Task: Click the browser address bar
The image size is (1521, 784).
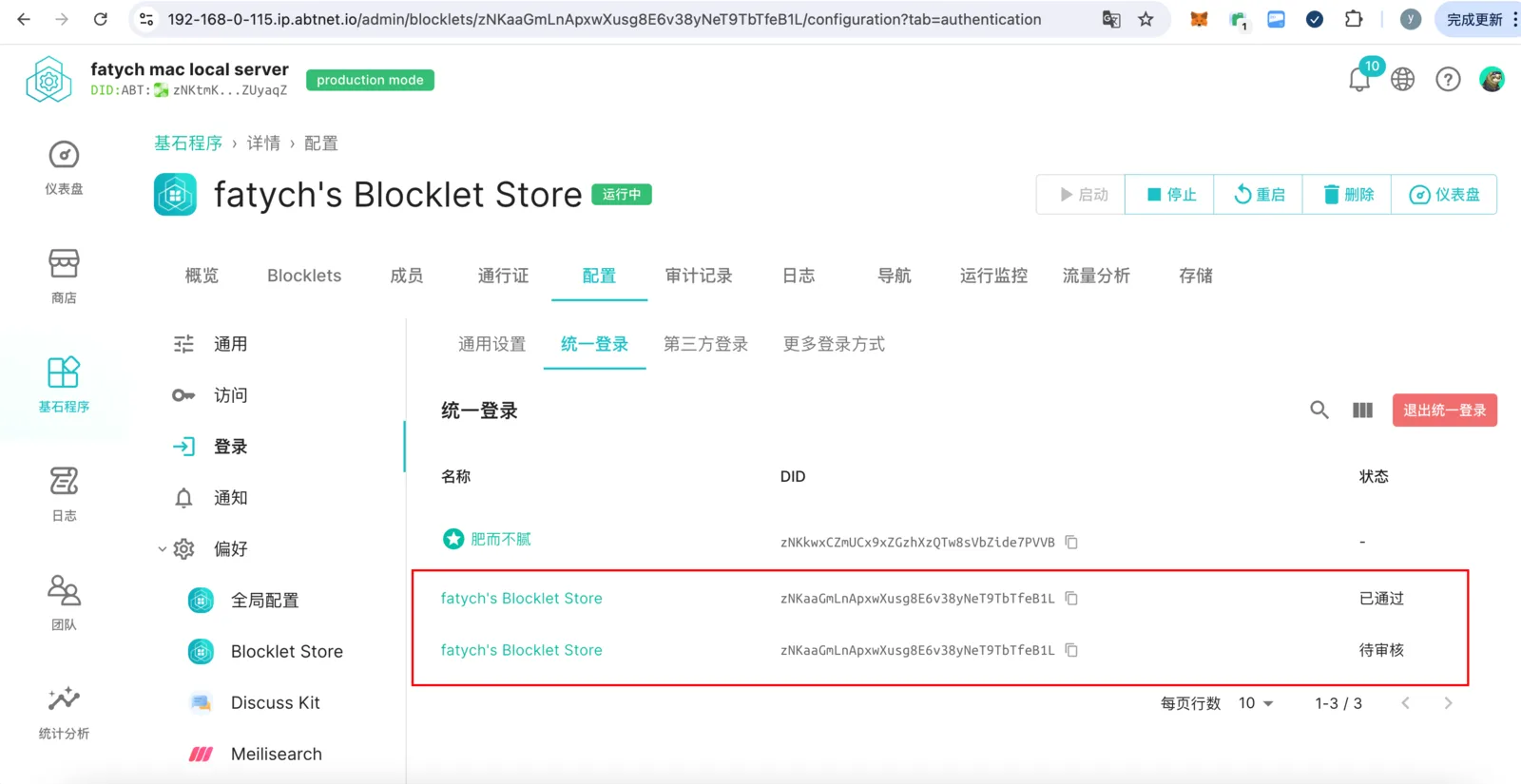Action: (605, 19)
